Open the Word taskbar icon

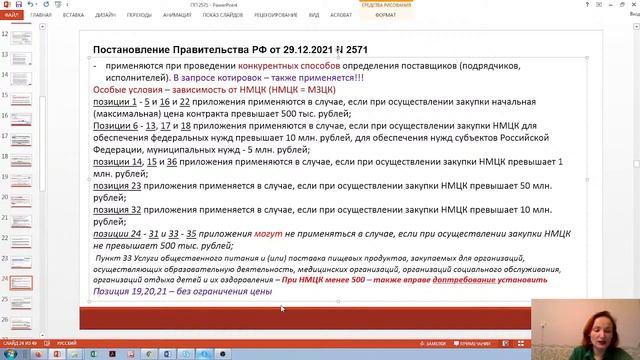coord(167,354)
